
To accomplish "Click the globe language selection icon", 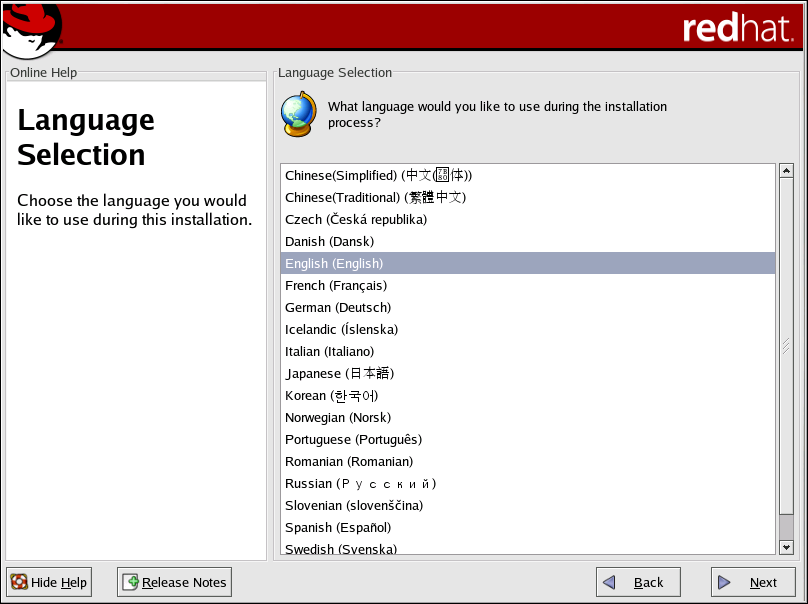I will (x=298, y=114).
